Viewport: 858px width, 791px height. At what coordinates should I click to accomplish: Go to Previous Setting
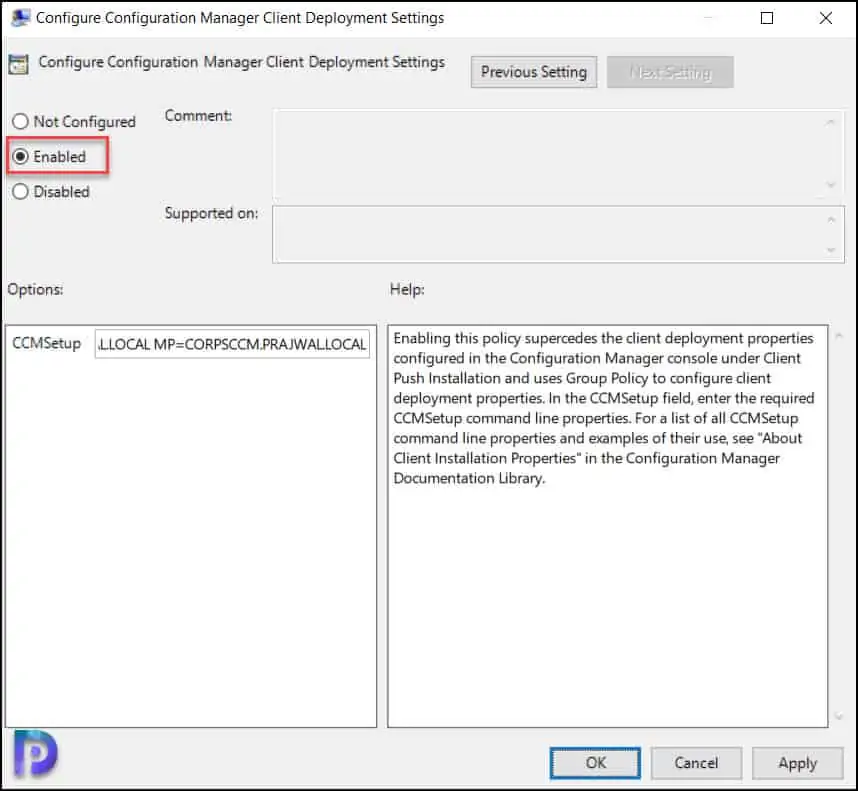pos(534,72)
